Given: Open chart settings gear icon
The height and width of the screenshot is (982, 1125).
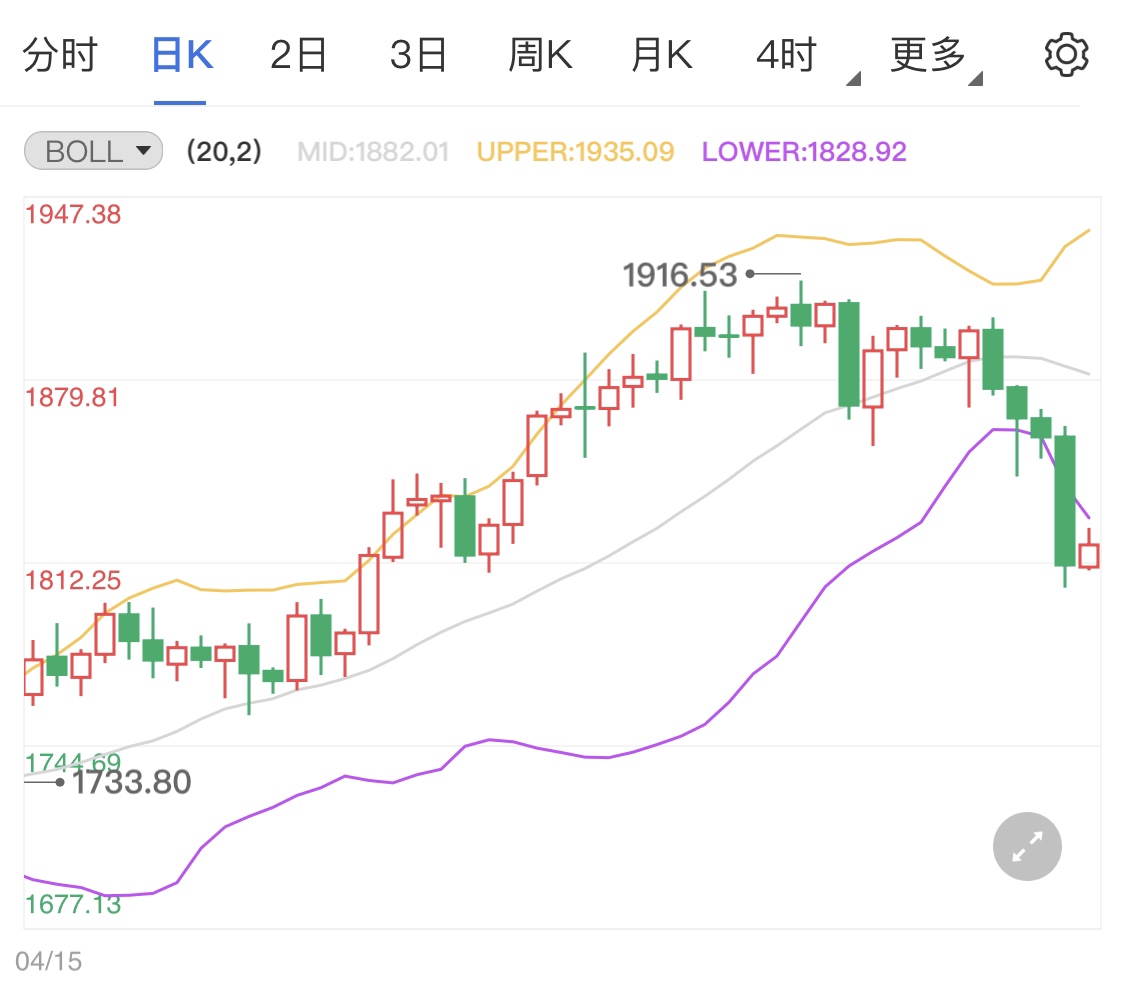Looking at the screenshot, I should pyautogui.click(x=1066, y=55).
